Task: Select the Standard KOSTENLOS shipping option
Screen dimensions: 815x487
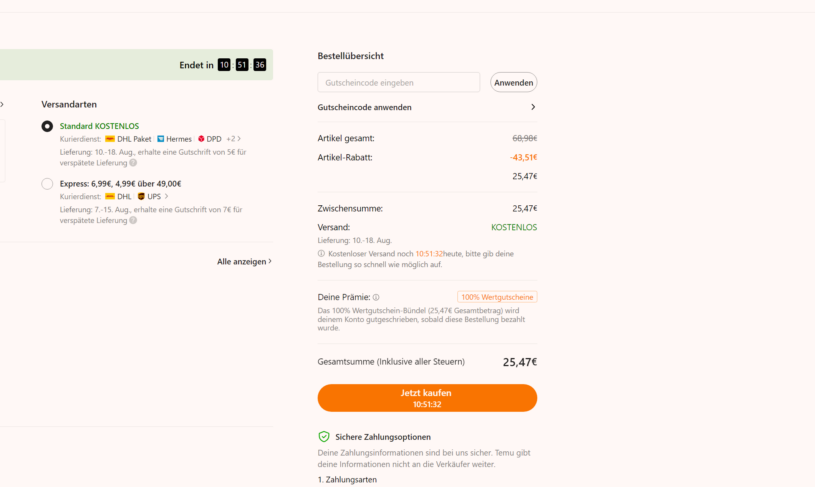Action: [47, 127]
